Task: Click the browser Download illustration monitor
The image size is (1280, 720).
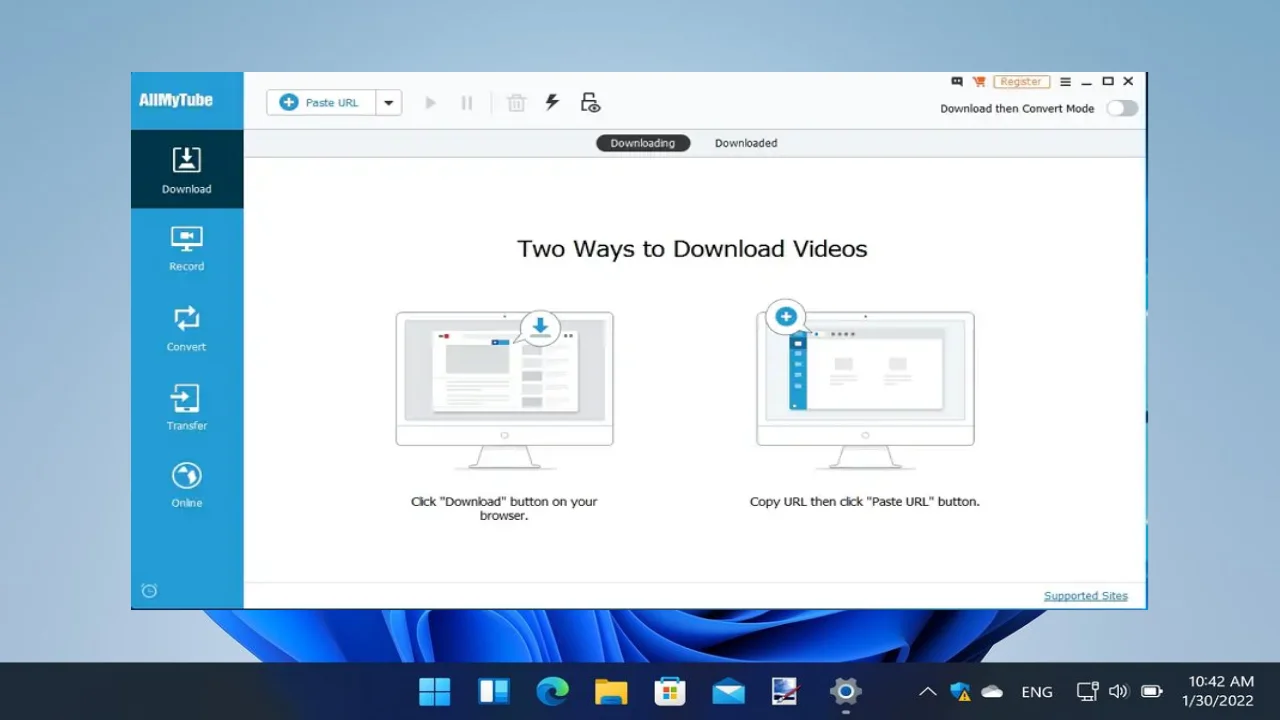Action: point(505,390)
